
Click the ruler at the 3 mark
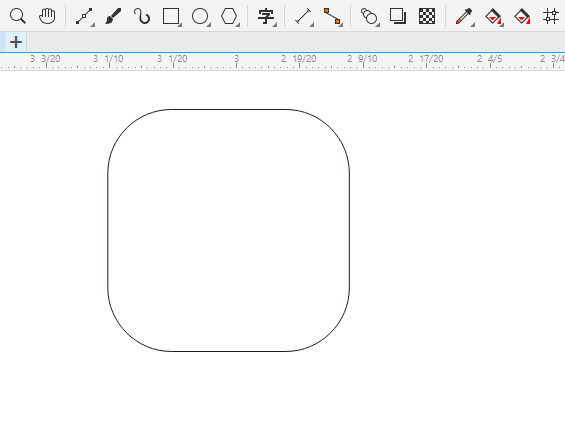(x=236, y=59)
